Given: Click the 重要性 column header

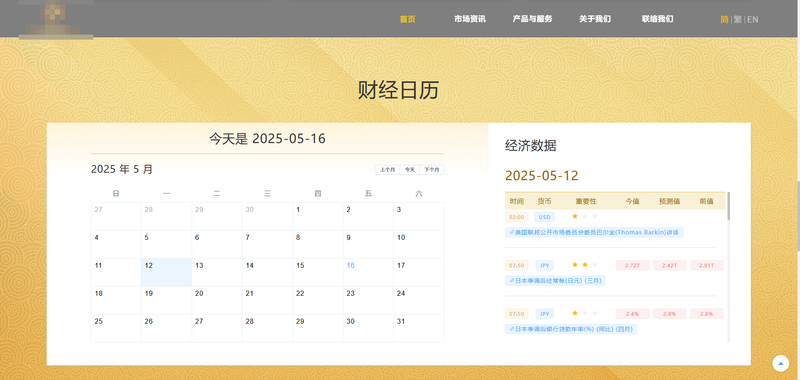Looking at the screenshot, I should coord(586,201).
